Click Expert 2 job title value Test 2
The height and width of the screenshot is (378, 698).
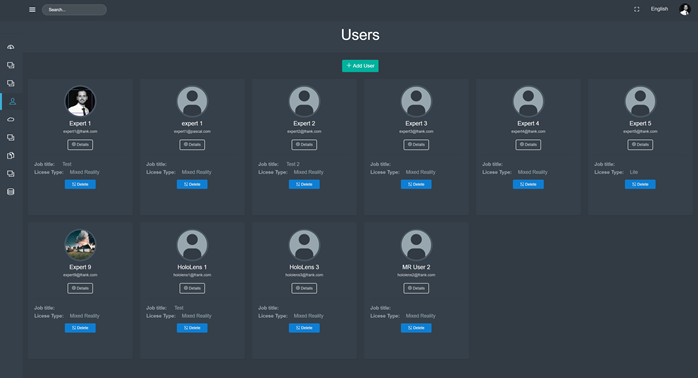coord(293,164)
